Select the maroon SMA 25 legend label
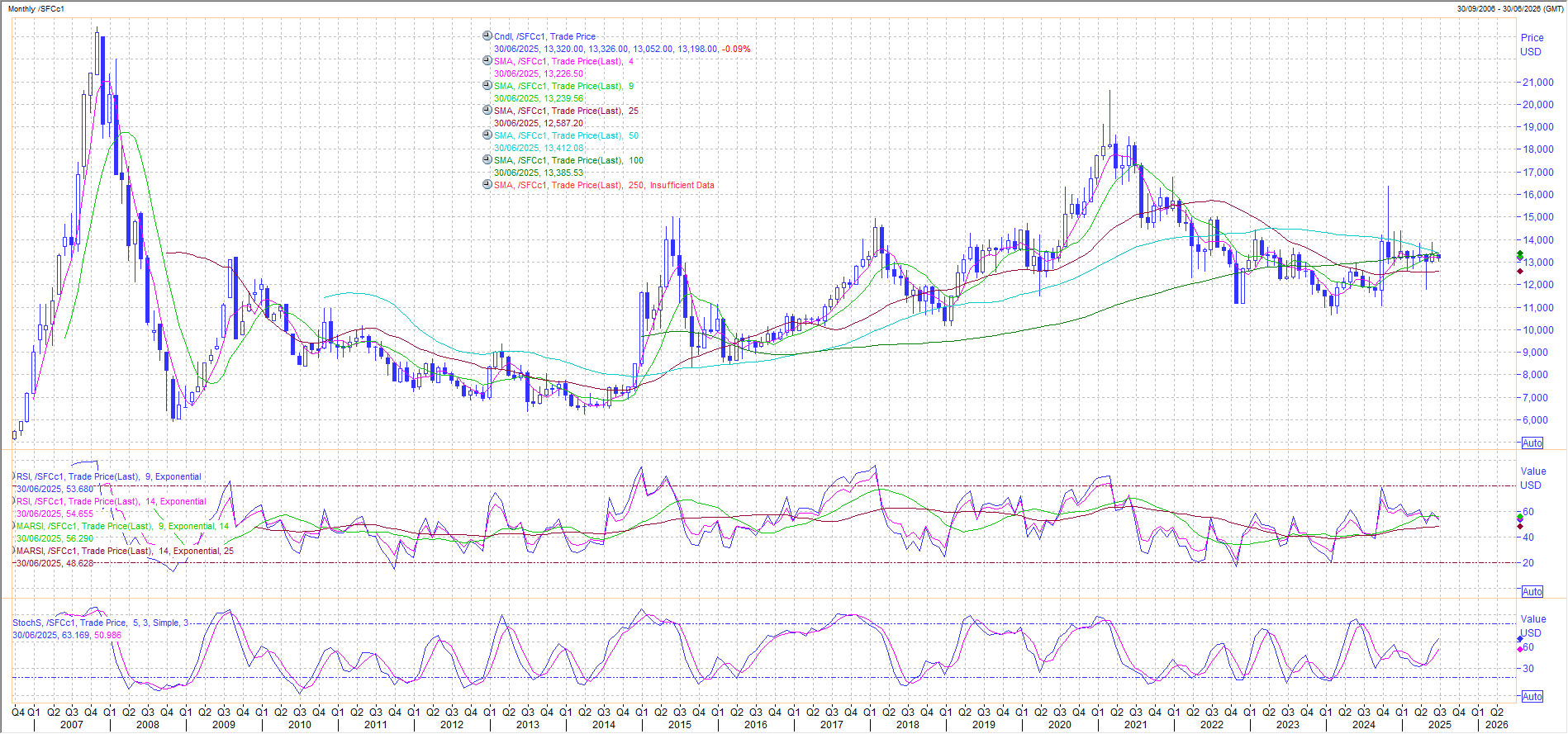This screenshot has height=734, width=1568. click(x=566, y=111)
